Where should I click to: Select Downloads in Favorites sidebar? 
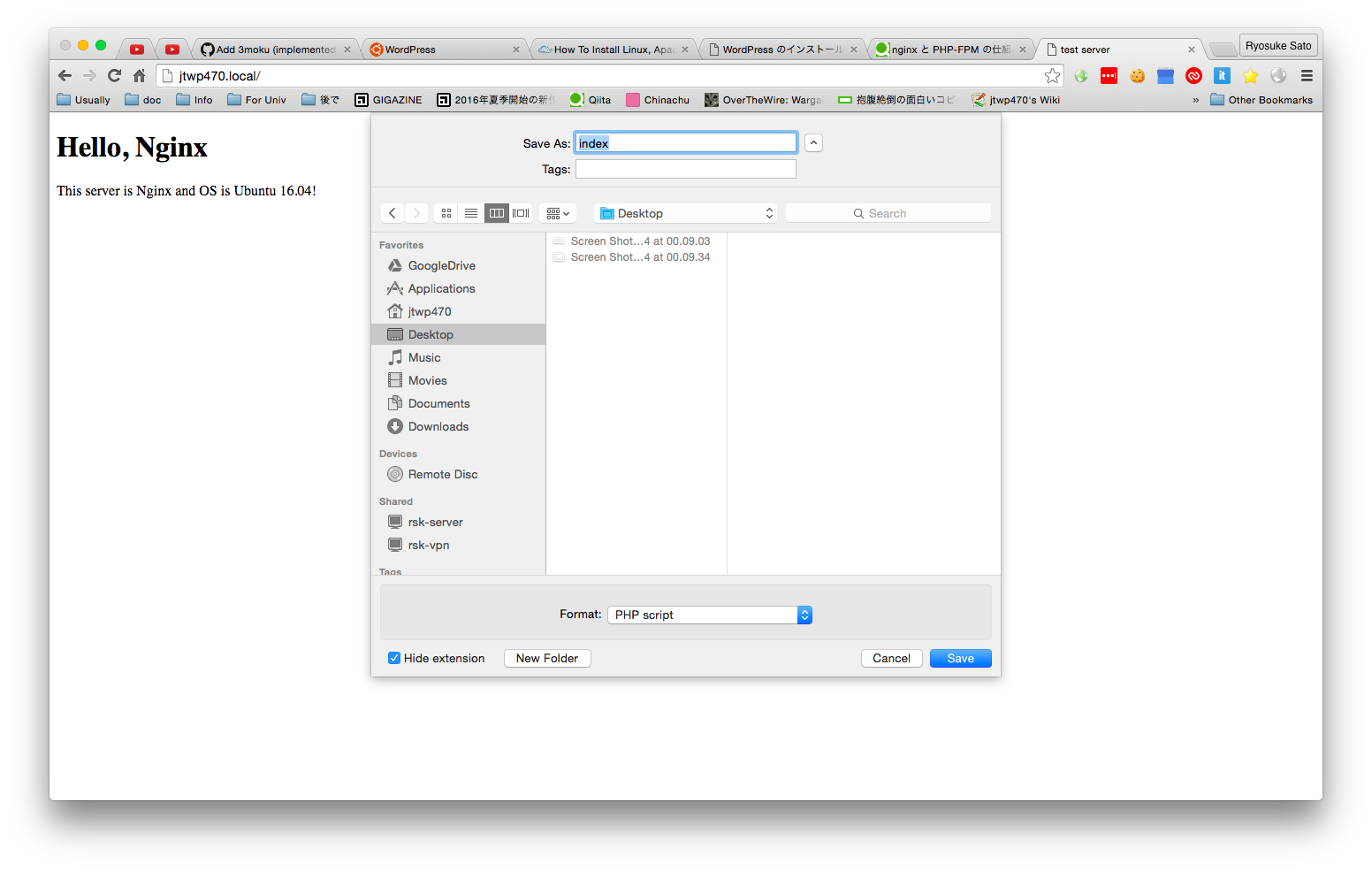click(438, 426)
